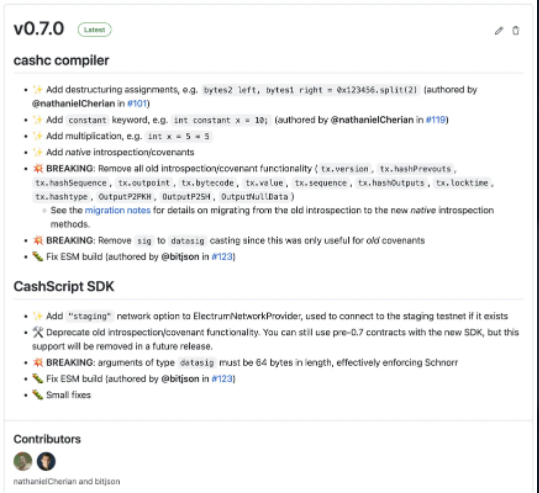Open @nathanielCherian mention in destructuring item
Screen dimensions: 539x493
coord(74,103)
